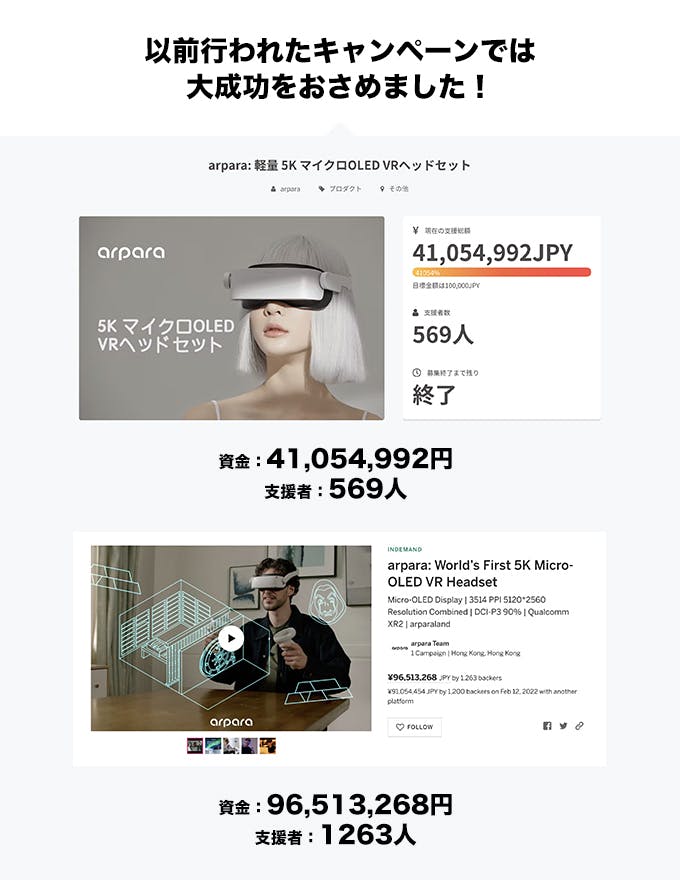The image size is (680, 880).
Task: Click the プロダクト tag icon
Action: pos(321,189)
